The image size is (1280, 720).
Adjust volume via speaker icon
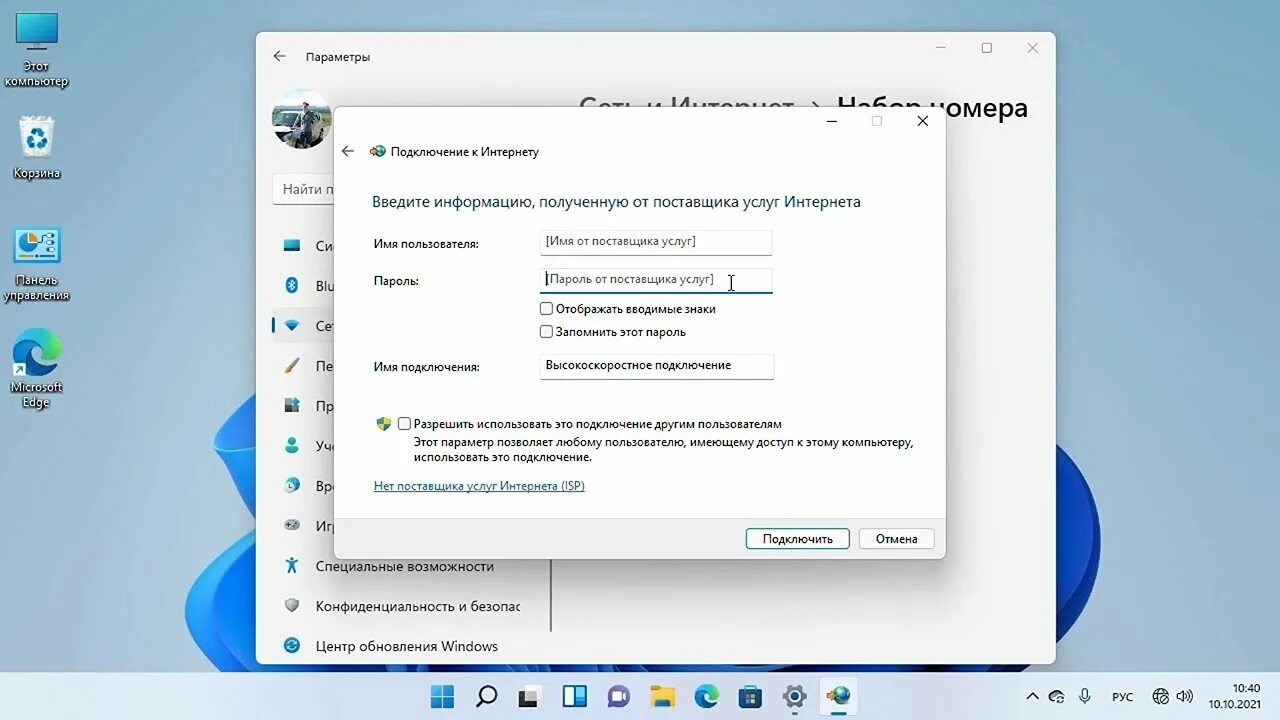pos(1185,696)
